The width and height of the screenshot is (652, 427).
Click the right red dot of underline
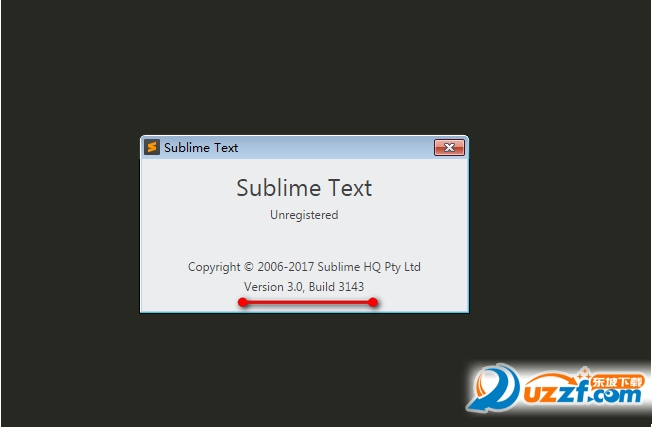[x=373, y=302]
